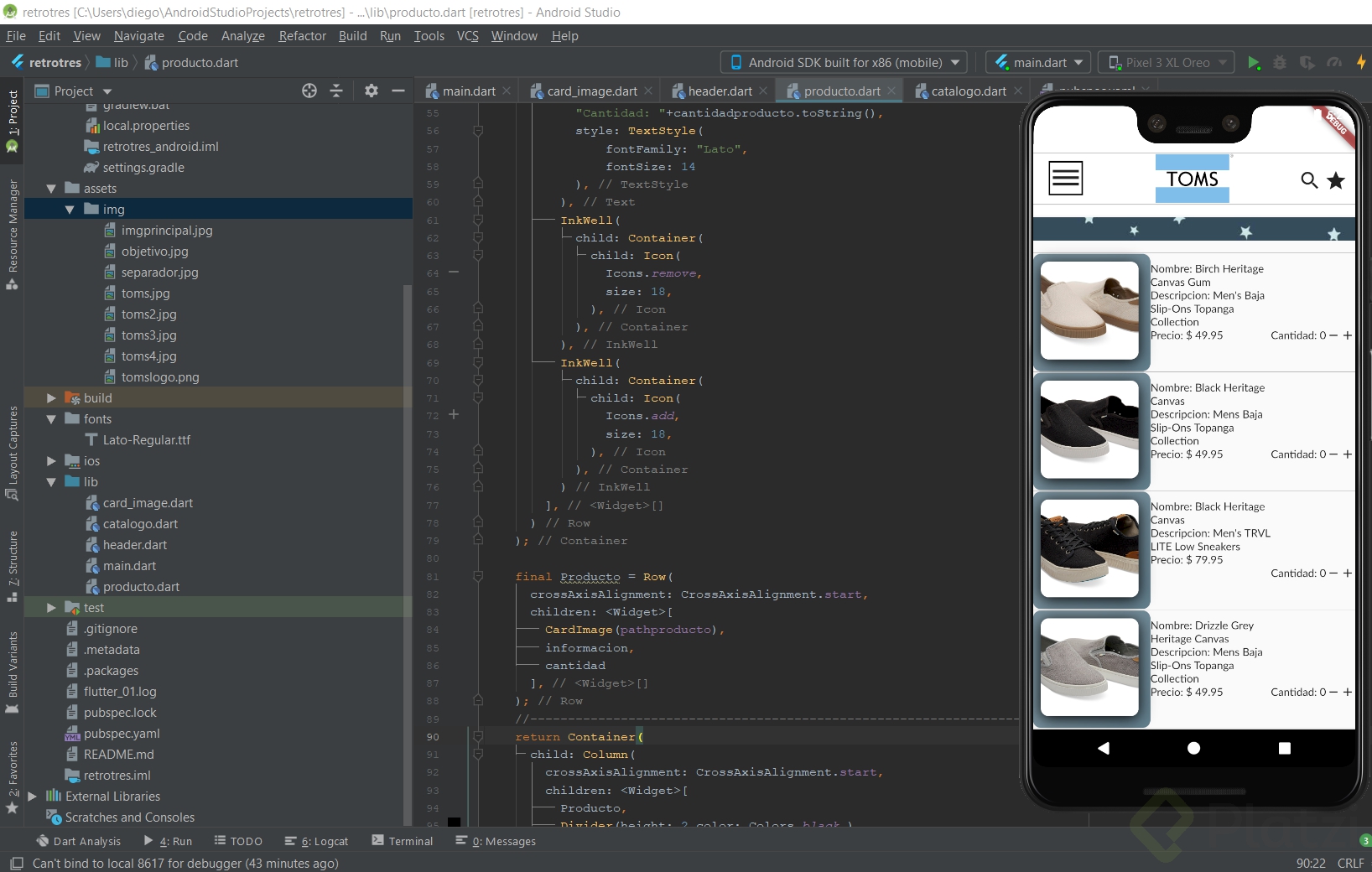Open the profiler gauge icon in toolbar
Image resolution: width=1372 pixels, height=872 pixels.
1334,63
